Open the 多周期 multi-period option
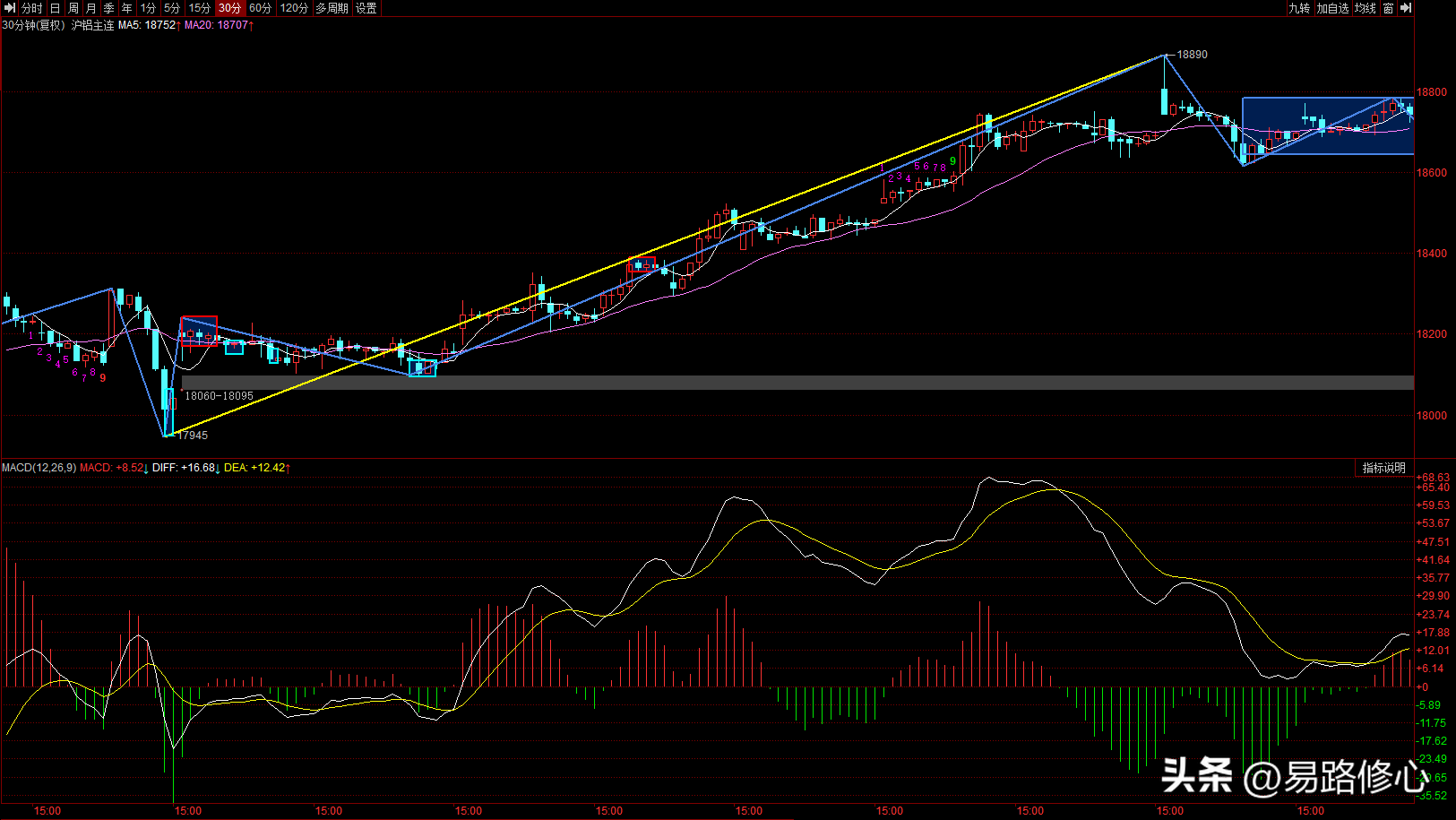 point(332,8)
